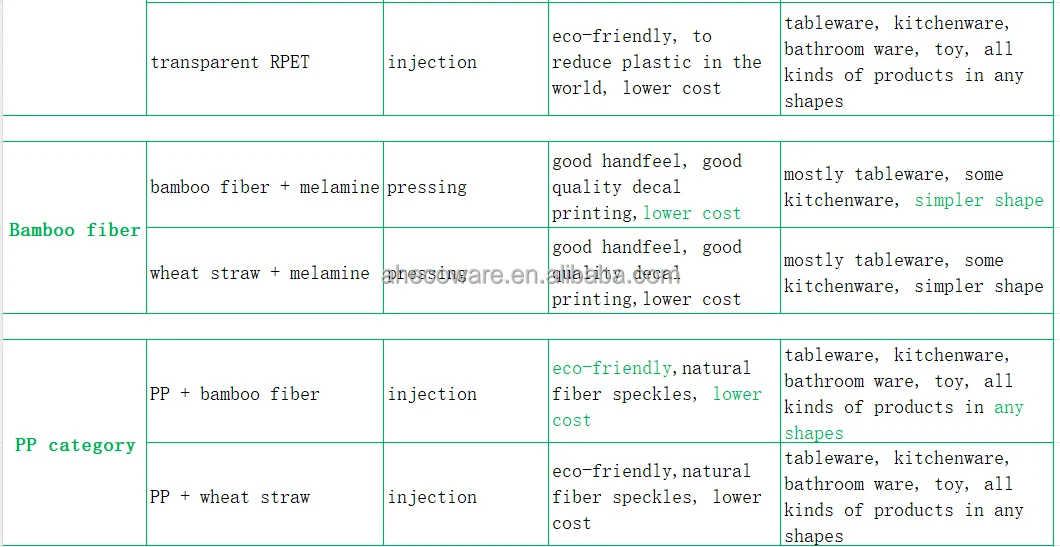The image size is (1060, 547).
Task: Select PP + wheat straw features cell
Action: click(664, 494)
